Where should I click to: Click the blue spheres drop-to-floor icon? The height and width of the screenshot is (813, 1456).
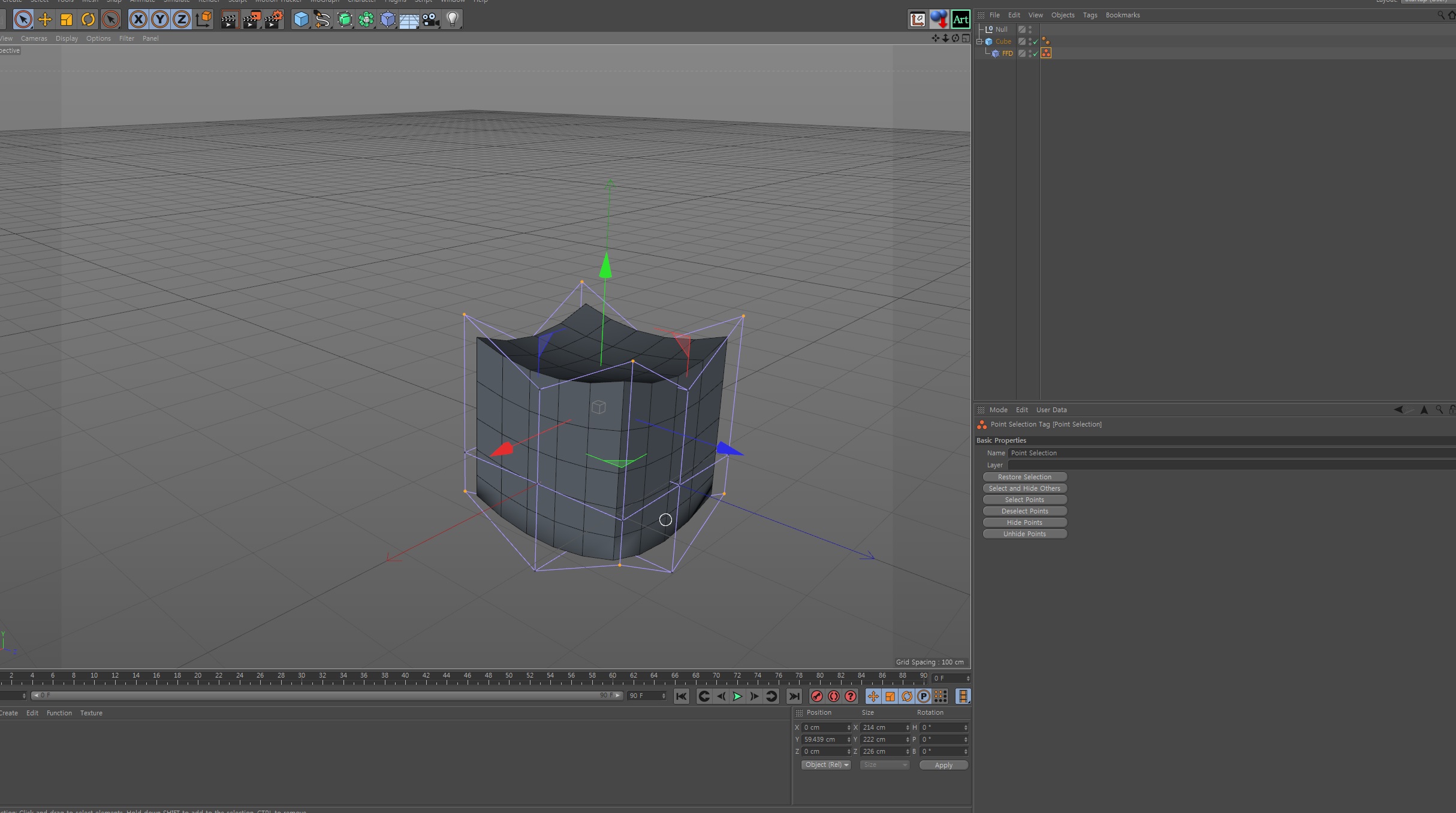point(939,20)
